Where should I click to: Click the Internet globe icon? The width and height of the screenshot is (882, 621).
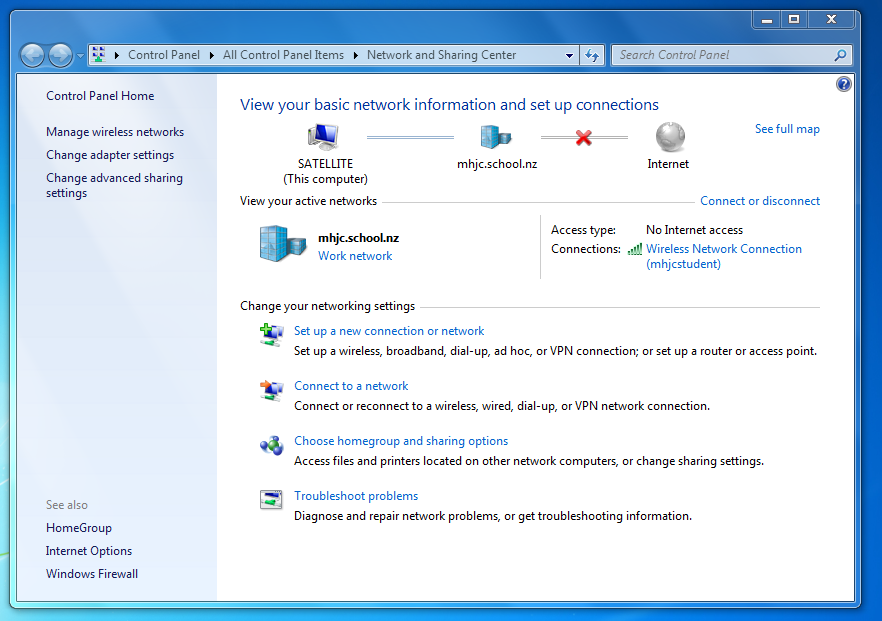coord(669,136)
